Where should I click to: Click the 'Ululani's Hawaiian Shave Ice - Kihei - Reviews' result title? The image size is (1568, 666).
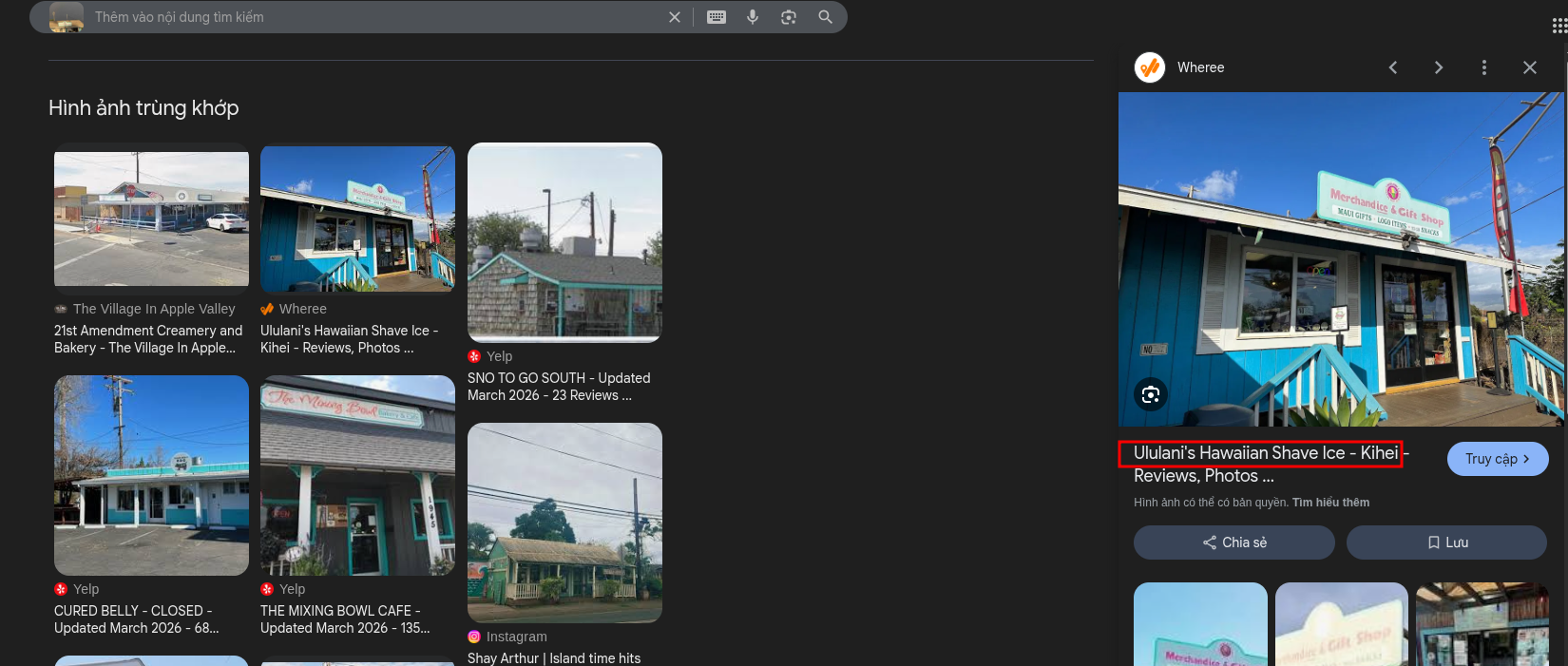pyautogui.click(x=349, y=339)
